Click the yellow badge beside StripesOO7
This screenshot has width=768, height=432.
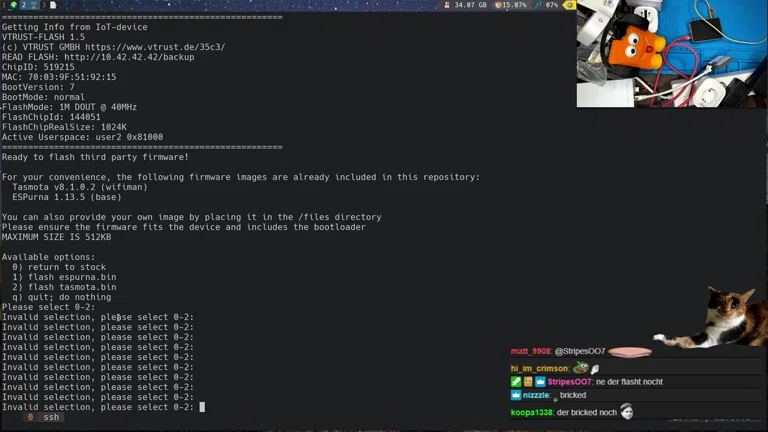pyautogui.click(x=528, y=382)
